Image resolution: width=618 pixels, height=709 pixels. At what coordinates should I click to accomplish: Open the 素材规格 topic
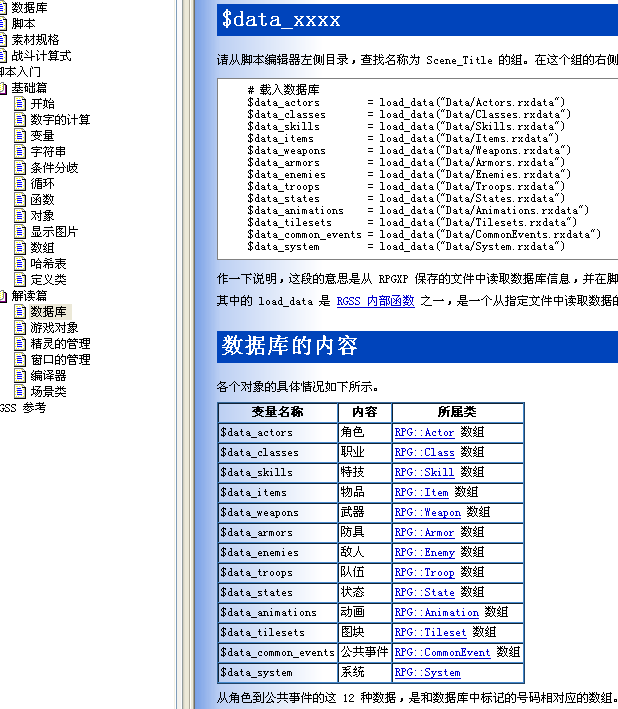[35, 40]
